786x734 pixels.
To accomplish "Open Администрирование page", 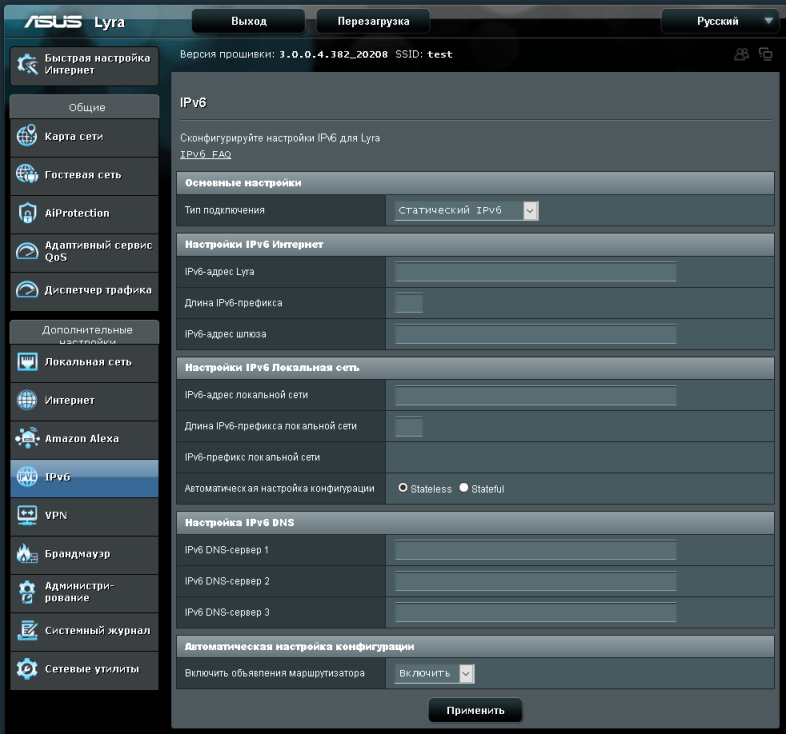I will click(84, 592).
